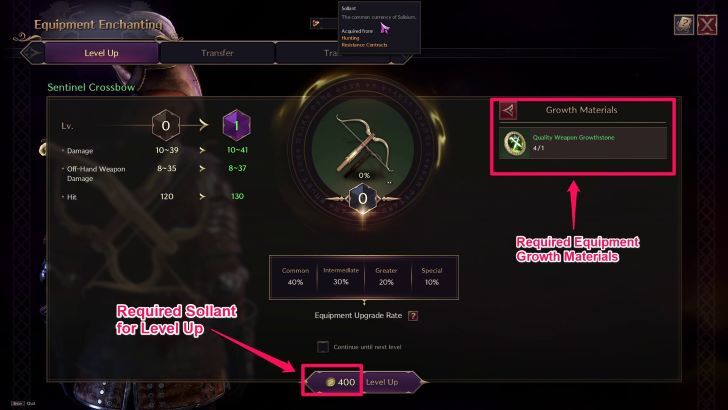This screenshot has width=728, height=410.
Task: Open the help guide book icon
Action: point(683,25)
